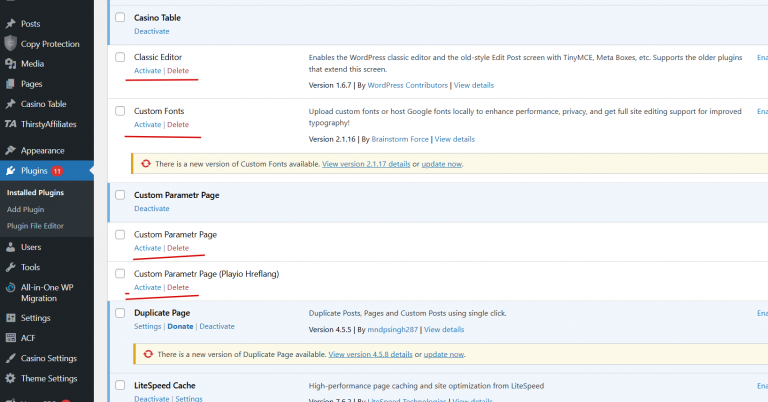The width and height of the screenshot is (768, 402).
Task: Click the Users person icon
Action: click(x=10, y=247)
